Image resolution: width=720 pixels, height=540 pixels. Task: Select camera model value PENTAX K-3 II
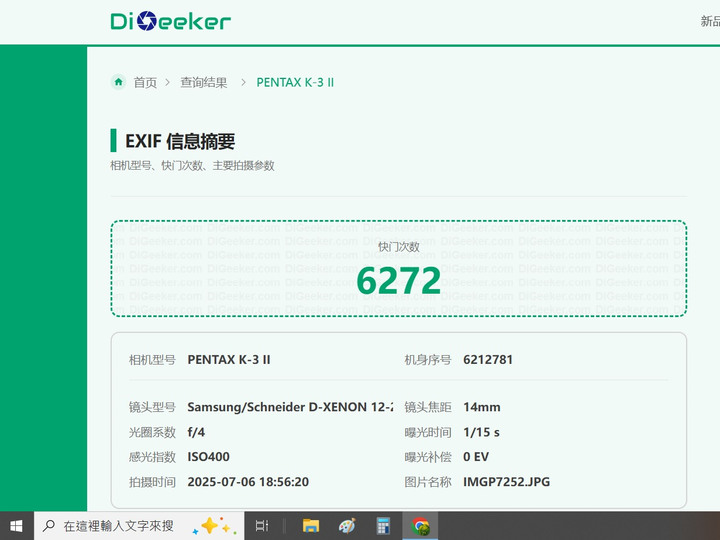click(229, 360)
